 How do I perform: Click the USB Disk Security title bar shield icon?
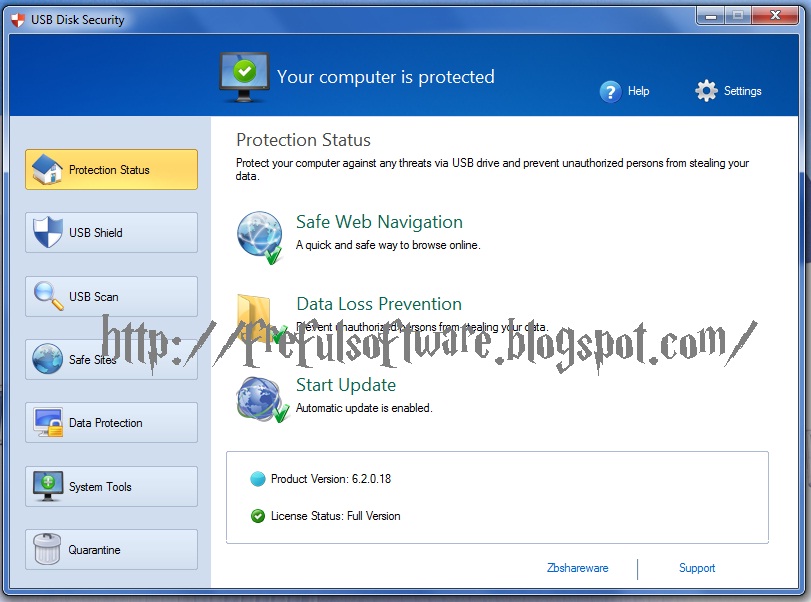click(18, 20)
